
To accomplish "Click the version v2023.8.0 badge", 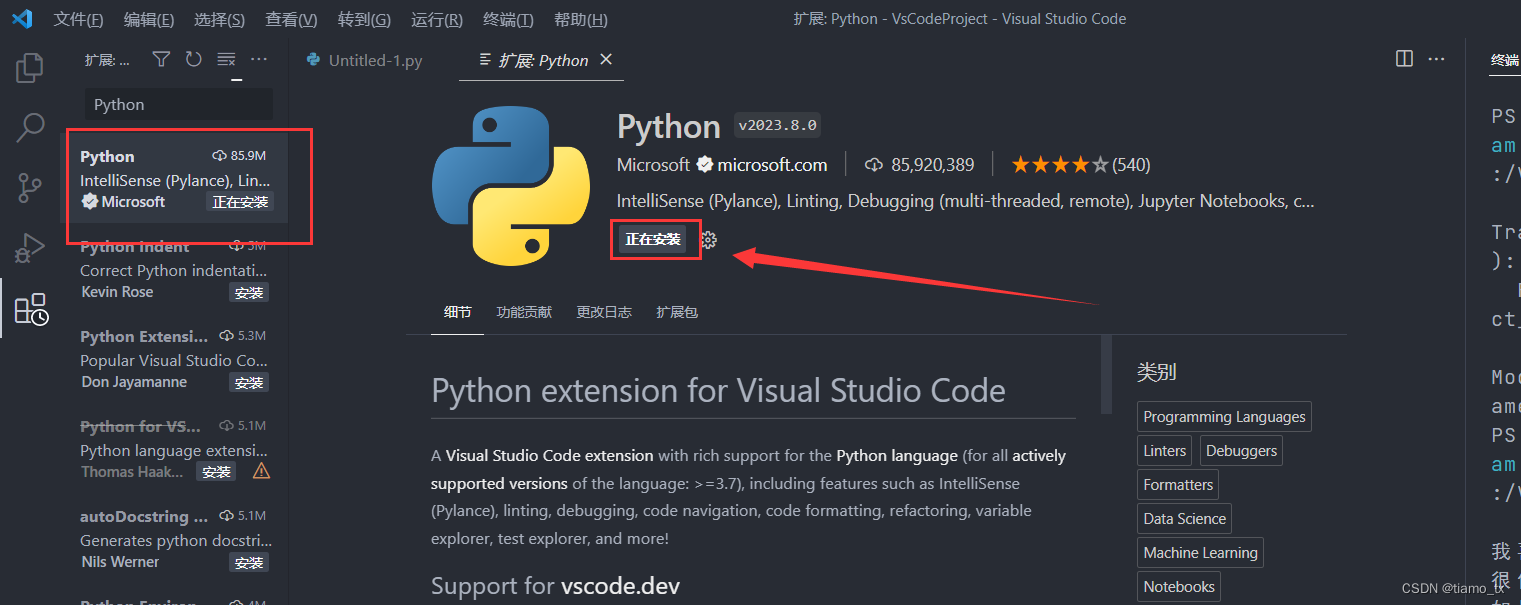I will pos(777,125).
